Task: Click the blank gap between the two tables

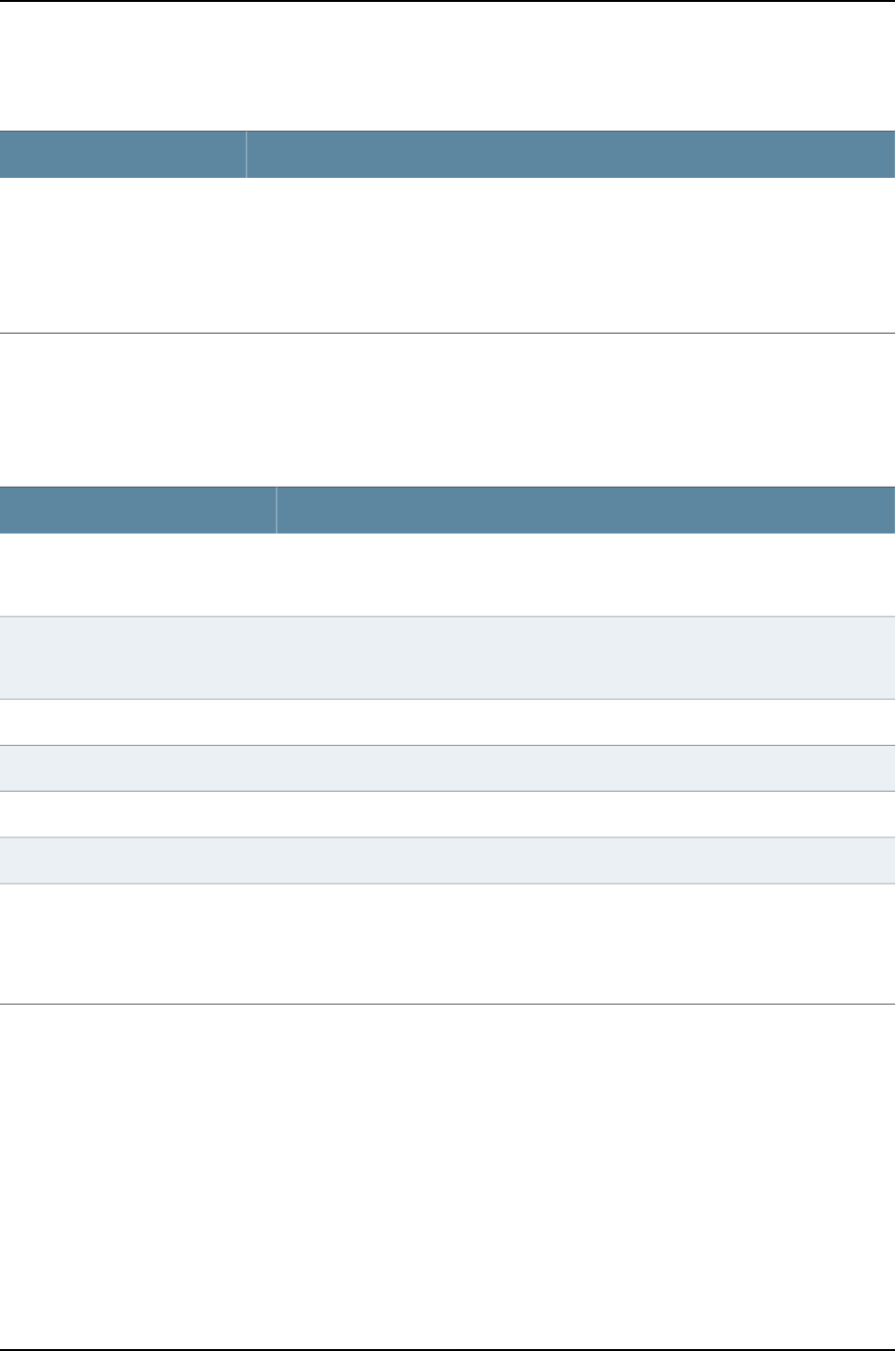Action: pos(448,411)
